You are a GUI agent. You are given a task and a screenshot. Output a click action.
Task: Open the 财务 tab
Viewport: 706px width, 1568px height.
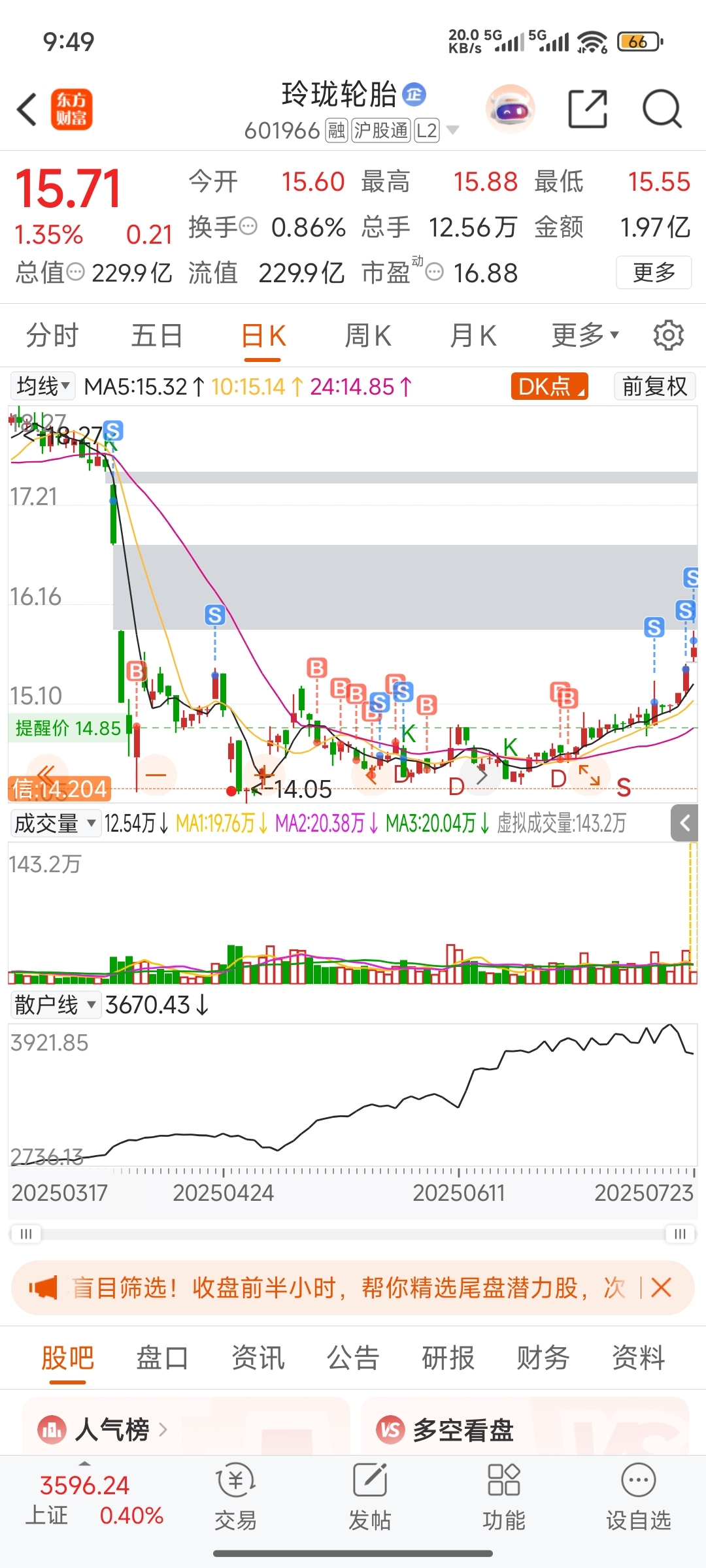pyautogui.click(x=543, y=1358)
